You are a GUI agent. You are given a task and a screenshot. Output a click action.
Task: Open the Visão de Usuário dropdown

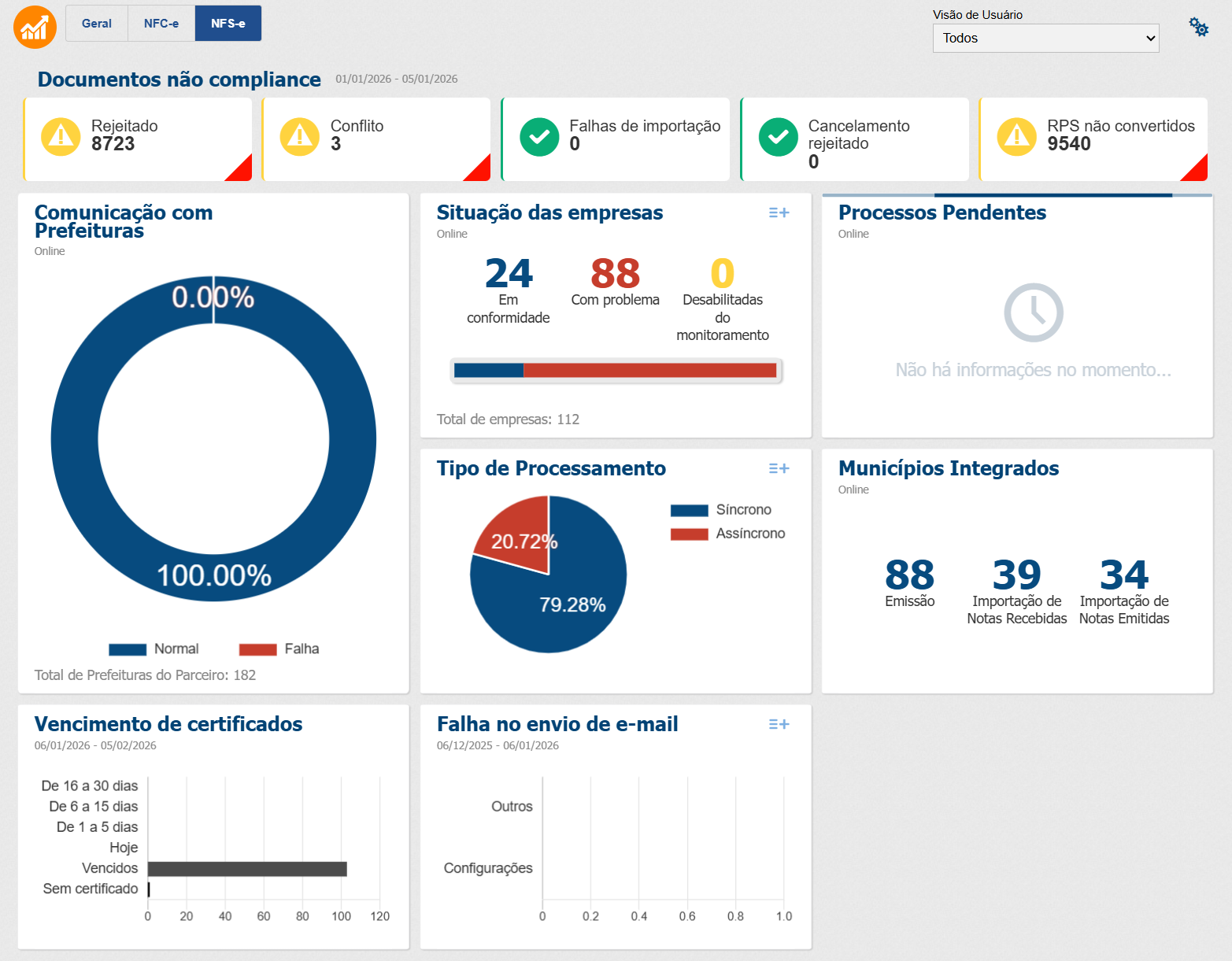click(x=1045, y=38)
